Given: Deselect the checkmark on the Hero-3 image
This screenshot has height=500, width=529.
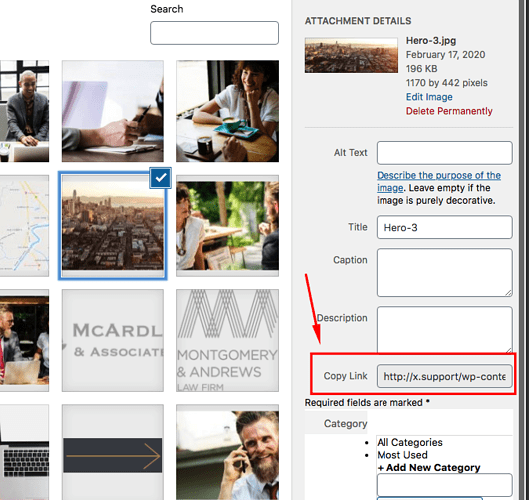Looking at the screenshot, I should tap(161, 177).
